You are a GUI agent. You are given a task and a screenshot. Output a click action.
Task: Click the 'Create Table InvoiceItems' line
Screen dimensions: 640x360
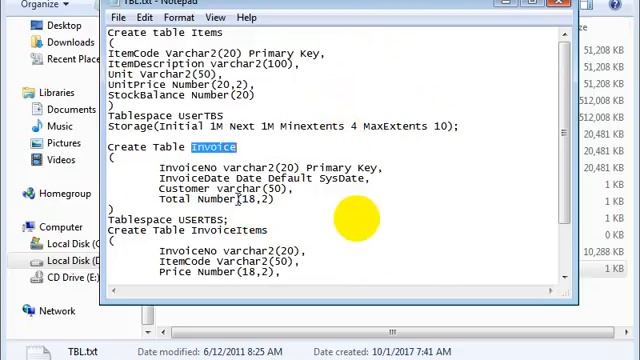point(187,230)
